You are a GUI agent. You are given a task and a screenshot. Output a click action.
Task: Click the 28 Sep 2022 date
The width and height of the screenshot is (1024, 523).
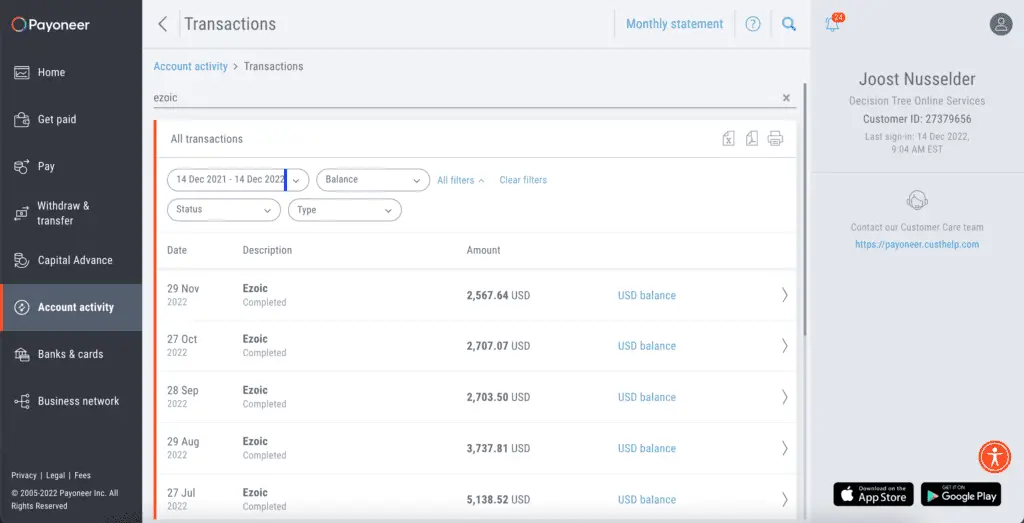[x=183, y=397]
